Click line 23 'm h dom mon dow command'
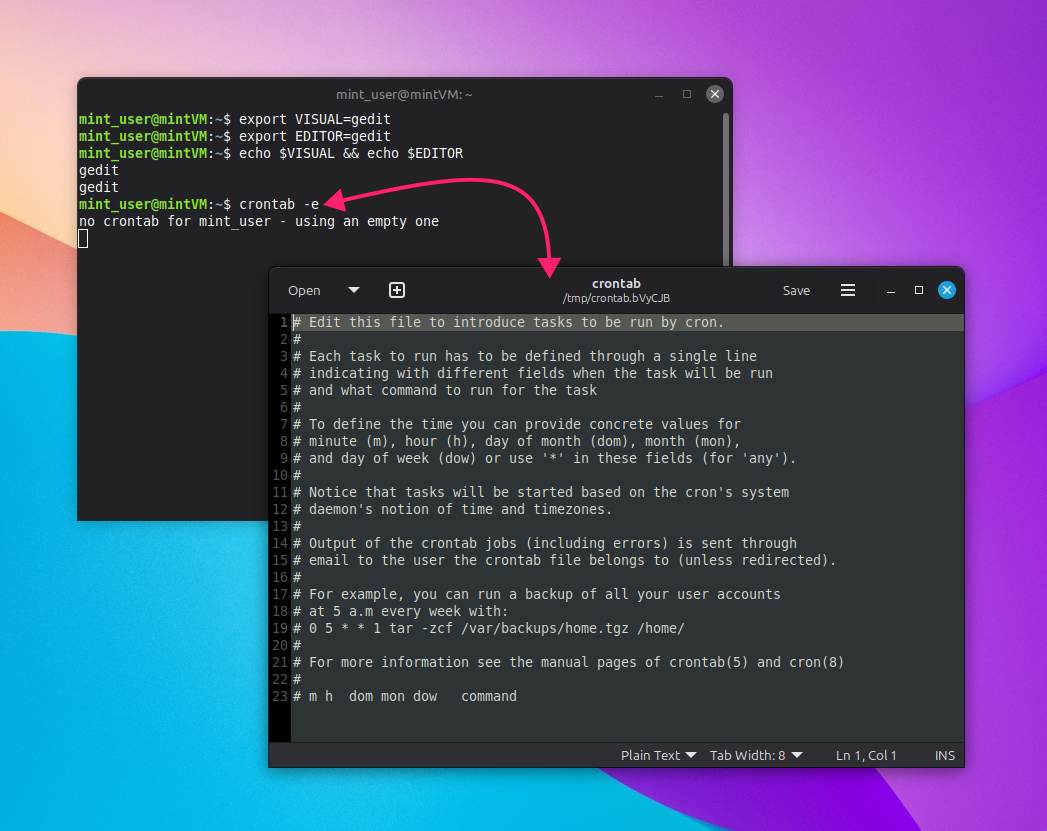 [x=405, y=697]
